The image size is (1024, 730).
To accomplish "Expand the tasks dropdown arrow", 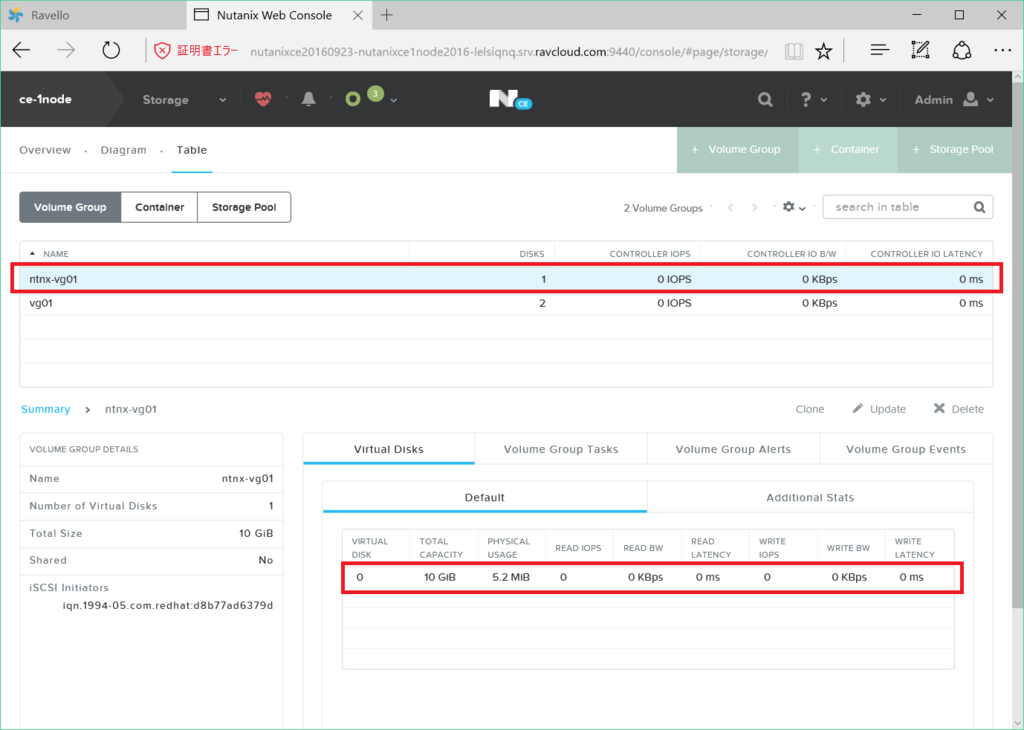I will [394, 101].
